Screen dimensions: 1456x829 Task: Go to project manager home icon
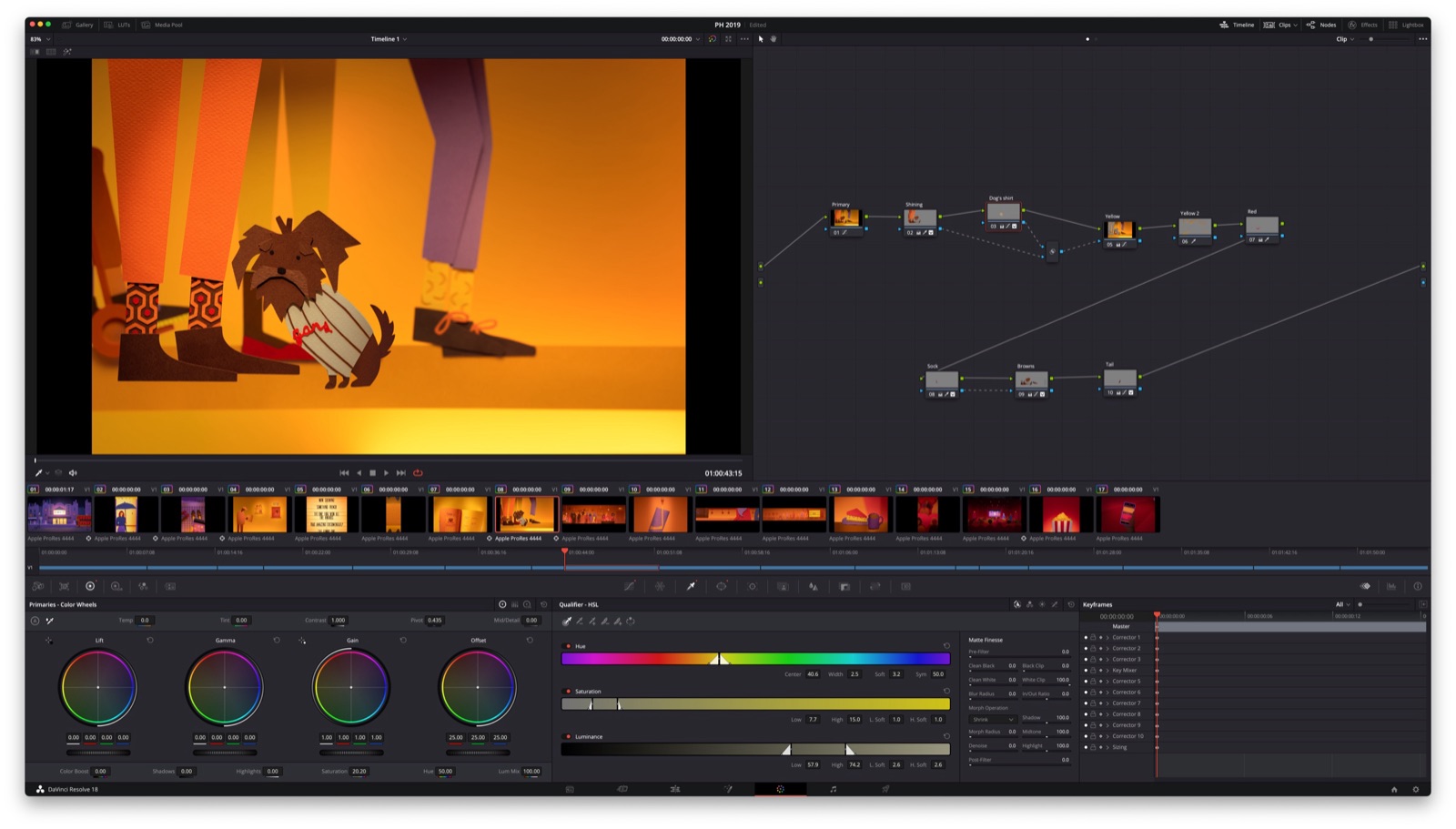pos(1394,789)
